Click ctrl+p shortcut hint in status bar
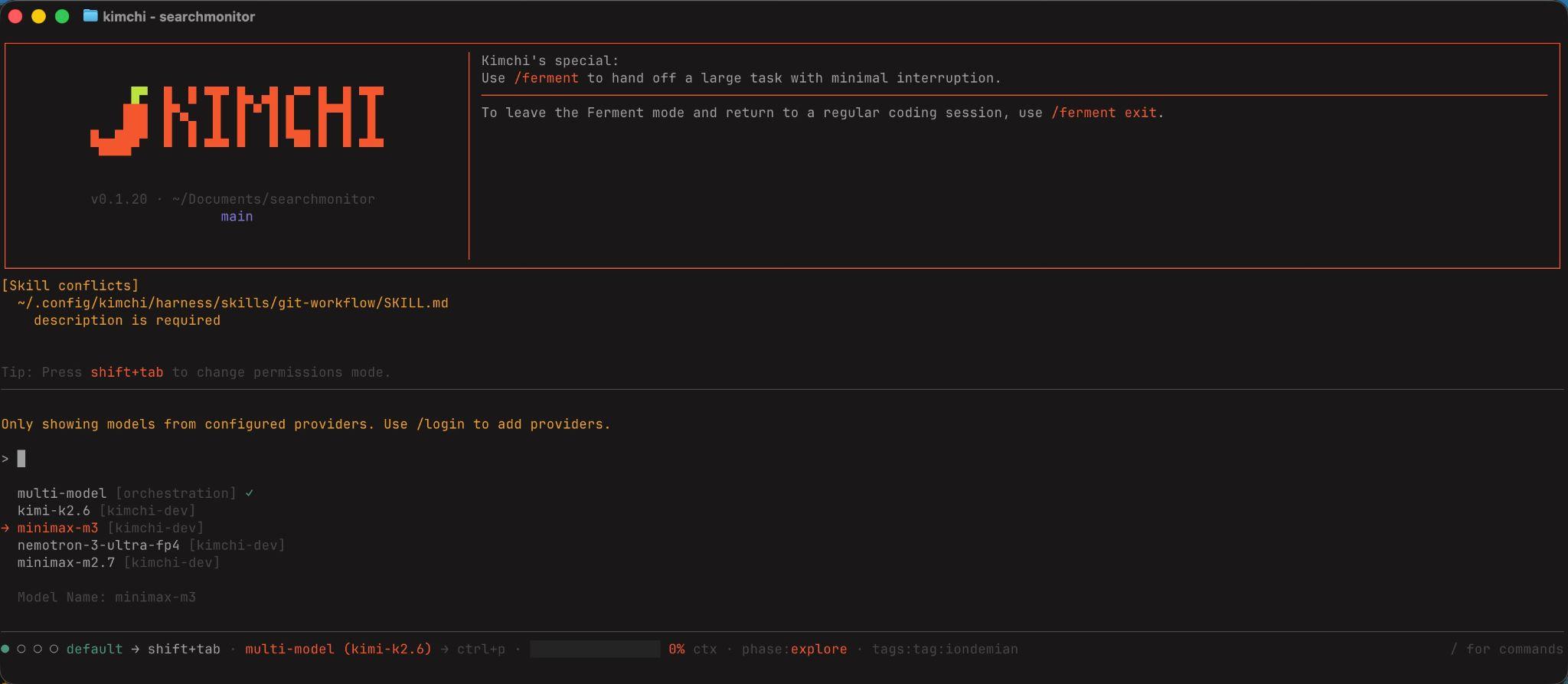1568x684 pixels. point(481,650)
